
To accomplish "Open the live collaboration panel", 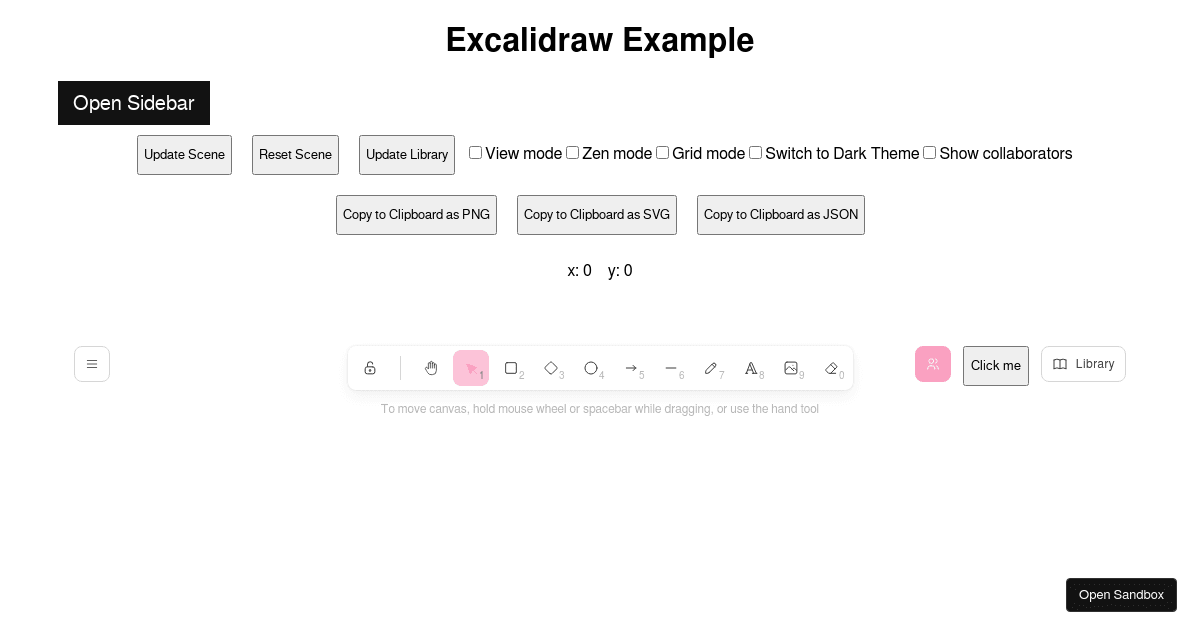I will pyautogui.click(x=933, y=364).
